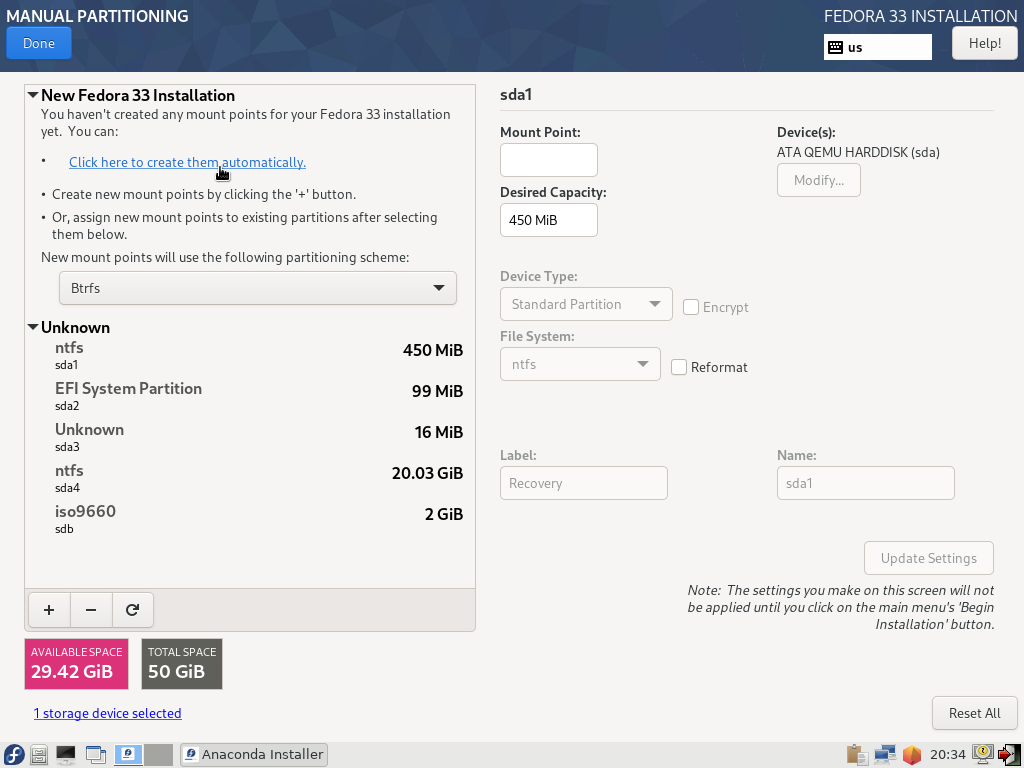Click the ATA QEMU HARDDISK (sda) device text
This screenshot has height=768, width=1024.
[858, 152]
